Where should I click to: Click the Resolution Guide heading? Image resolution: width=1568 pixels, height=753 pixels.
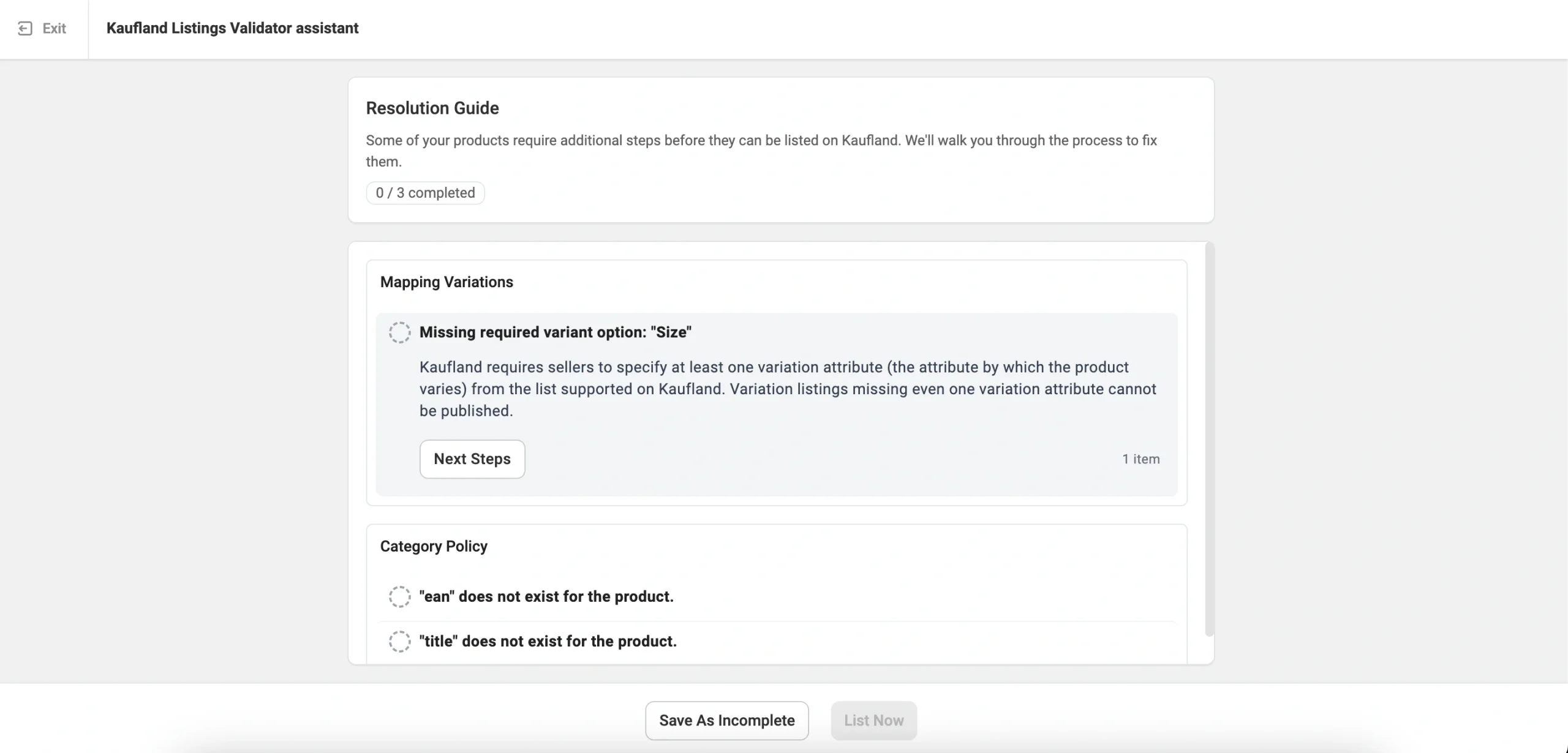[x=432, y=108]
